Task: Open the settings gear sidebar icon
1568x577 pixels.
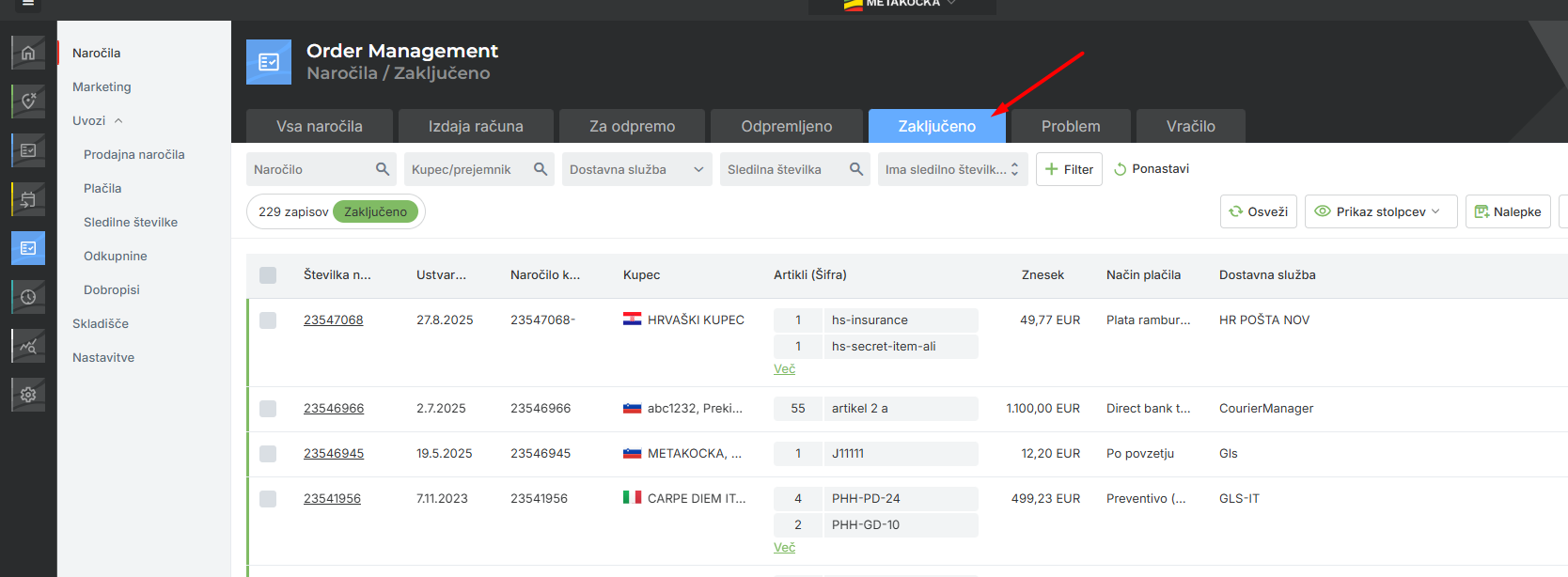Action: [x=28, y=395]
